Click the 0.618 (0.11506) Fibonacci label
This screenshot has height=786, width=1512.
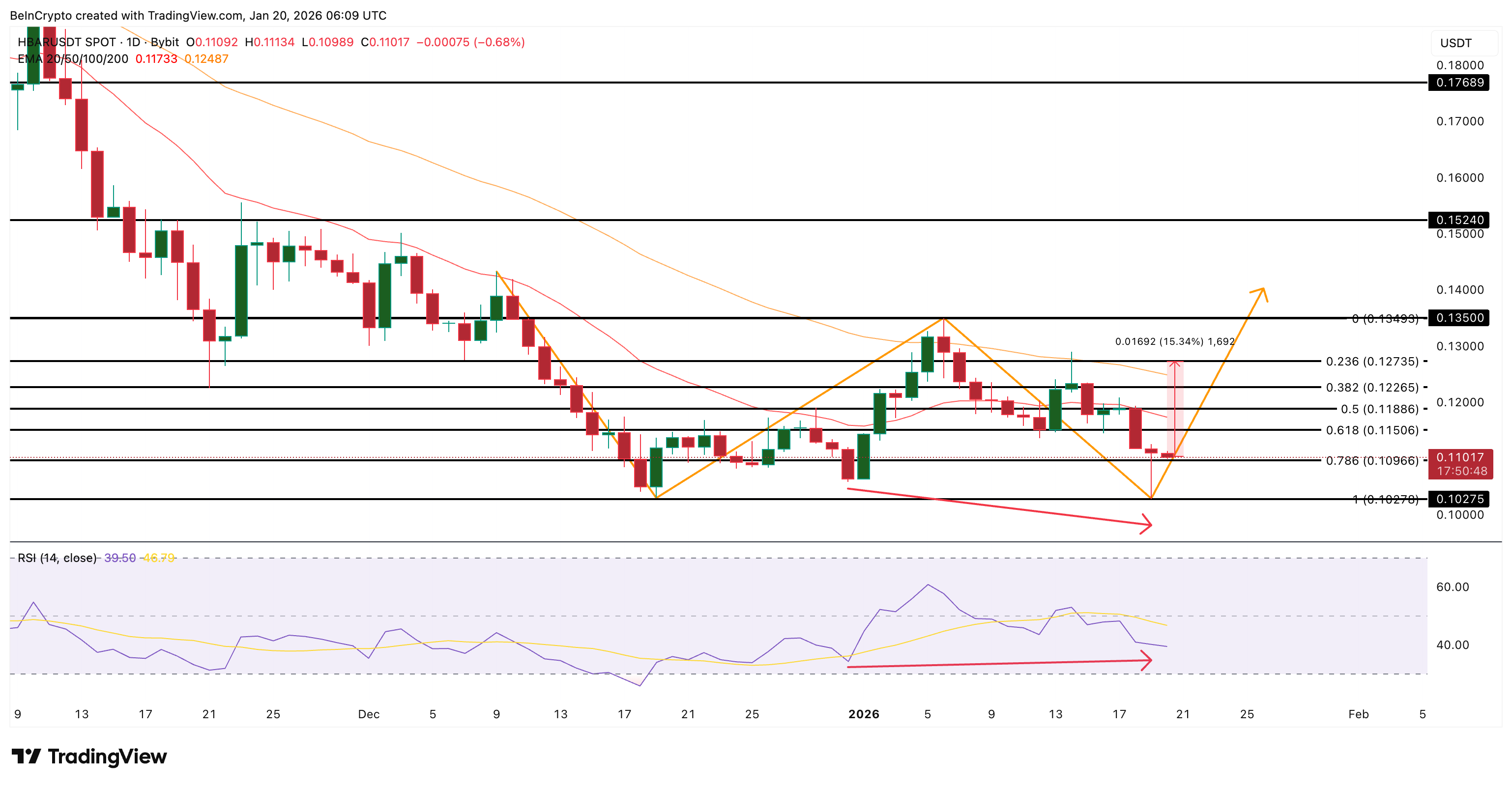(1372, 430)
